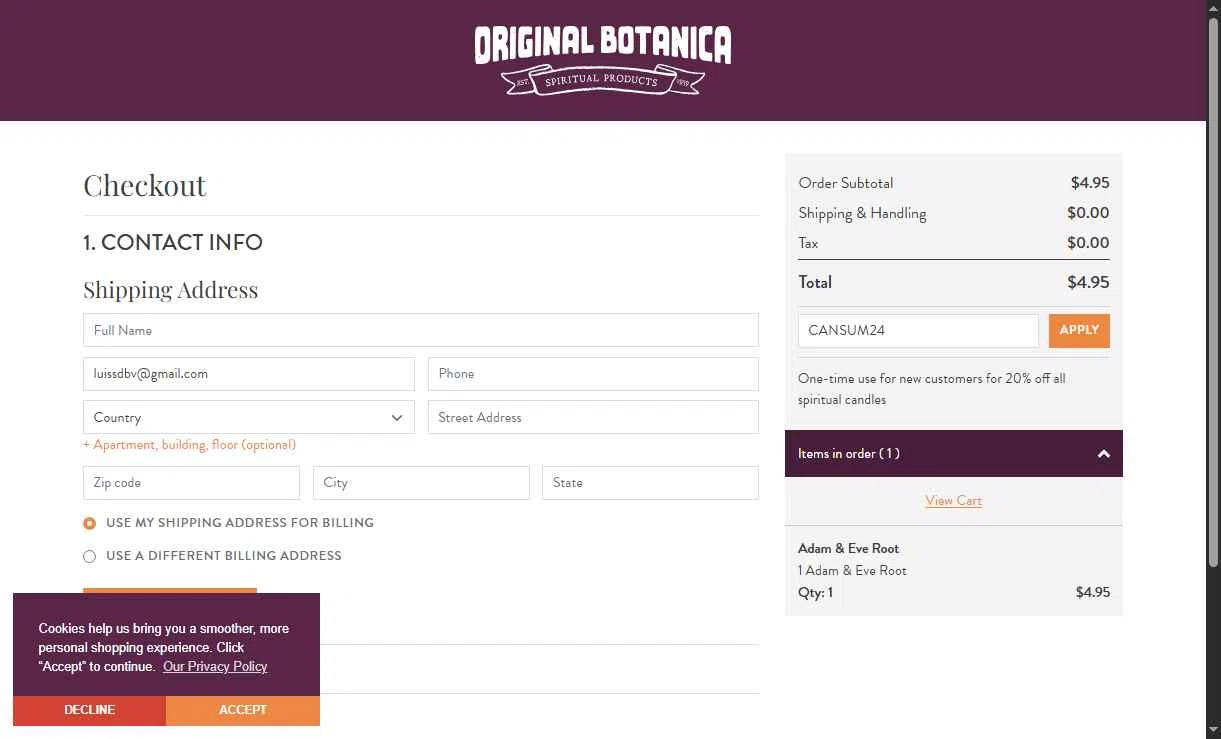Collapse the Items in order chevron

tap(1103, 454)
